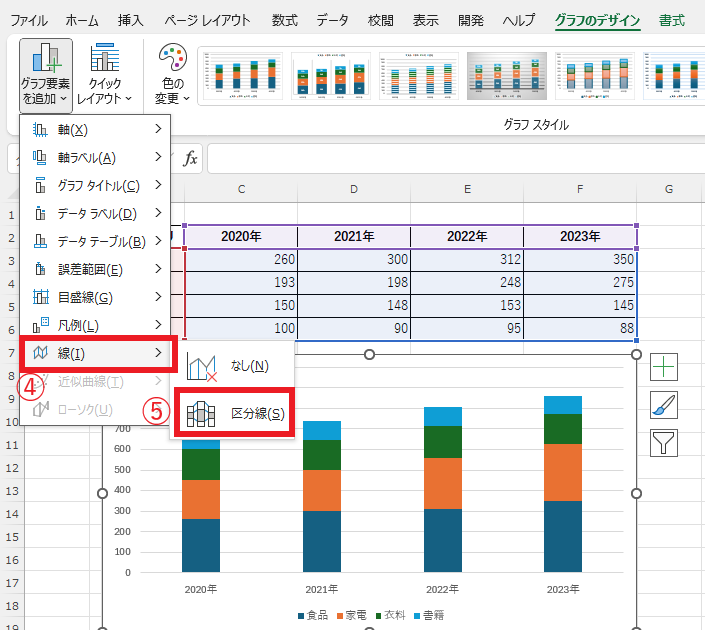
Task: Expand the 凡例(L) submenu arrow
Action: click(x=158, y=325)
